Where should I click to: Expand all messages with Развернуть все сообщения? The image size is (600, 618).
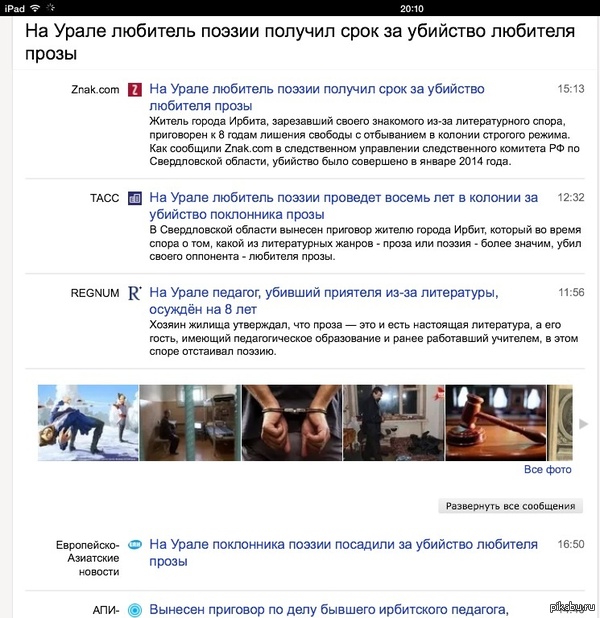(x=510, y=506)
